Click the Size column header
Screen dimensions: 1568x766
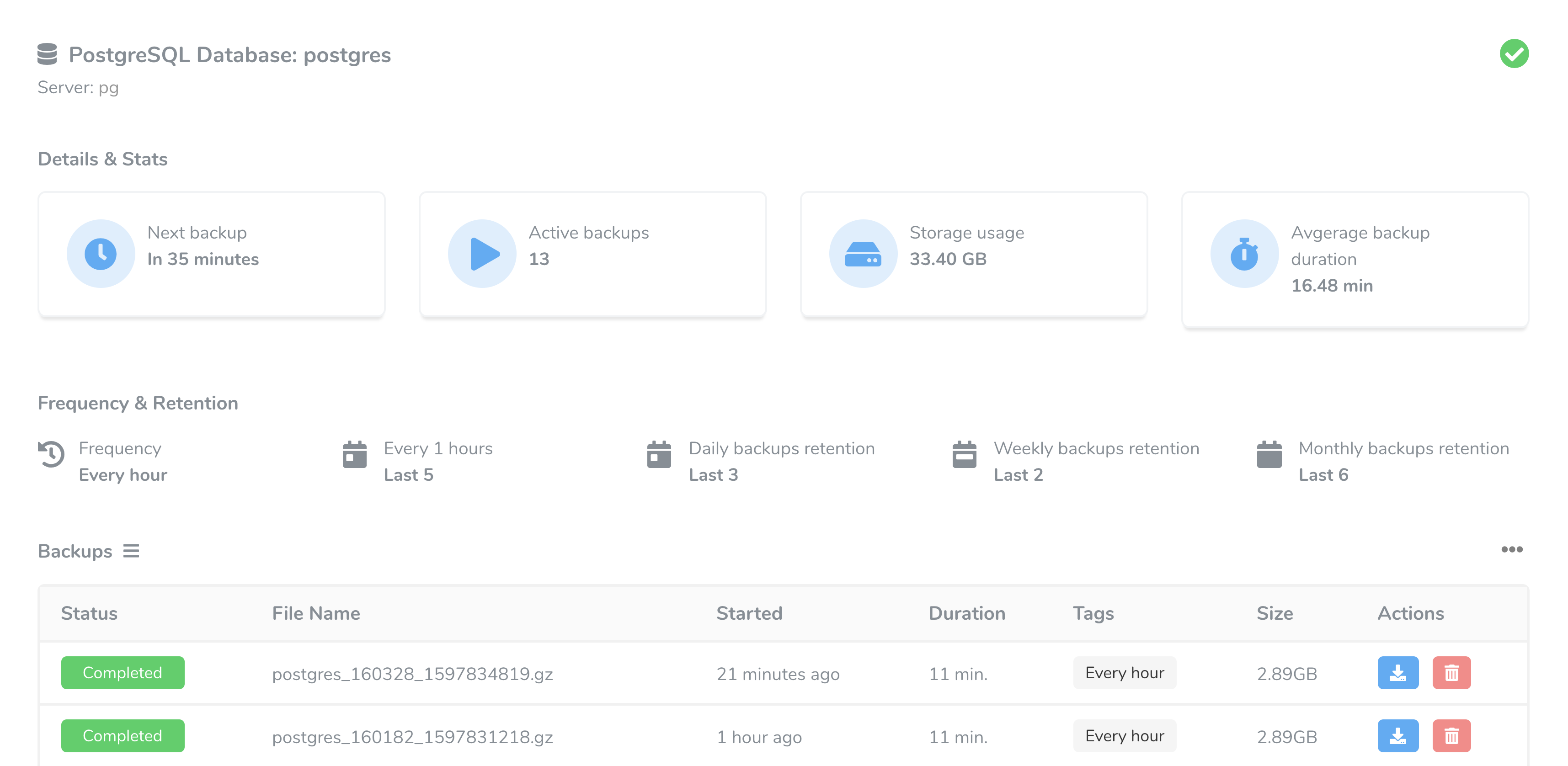1275,613
